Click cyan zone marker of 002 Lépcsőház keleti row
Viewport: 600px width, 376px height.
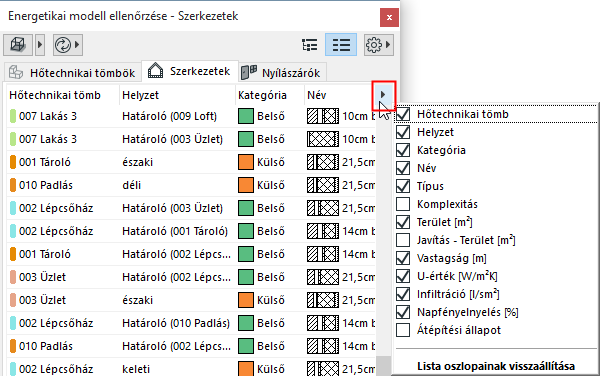coord(13,369)
